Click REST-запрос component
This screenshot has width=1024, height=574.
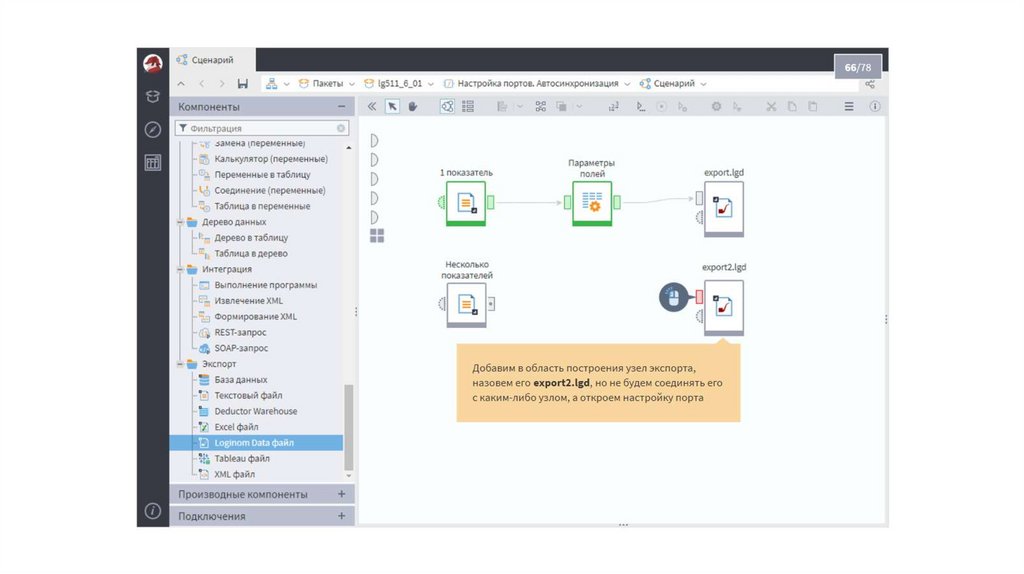(241, 332)
